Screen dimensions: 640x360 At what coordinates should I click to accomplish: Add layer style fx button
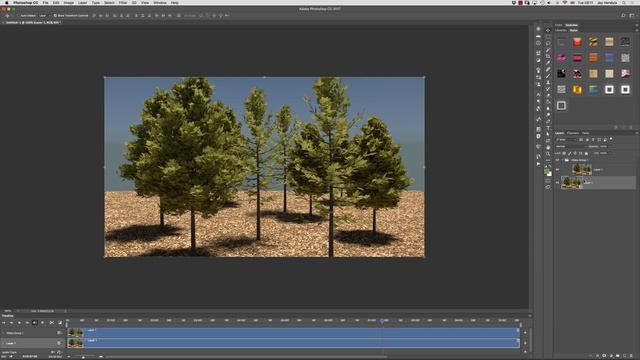pos(598,356)
